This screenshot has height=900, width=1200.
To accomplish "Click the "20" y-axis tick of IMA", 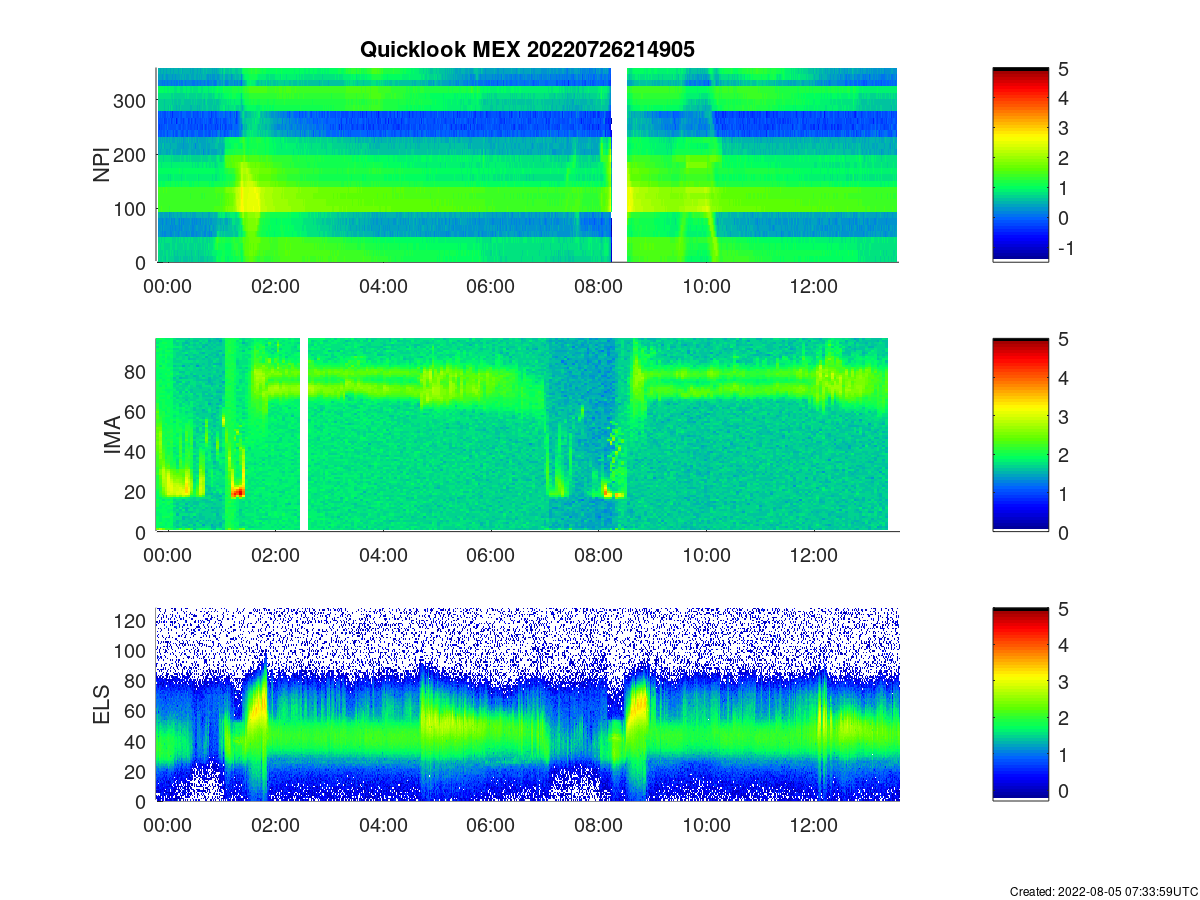I will (x=137, y=492).
